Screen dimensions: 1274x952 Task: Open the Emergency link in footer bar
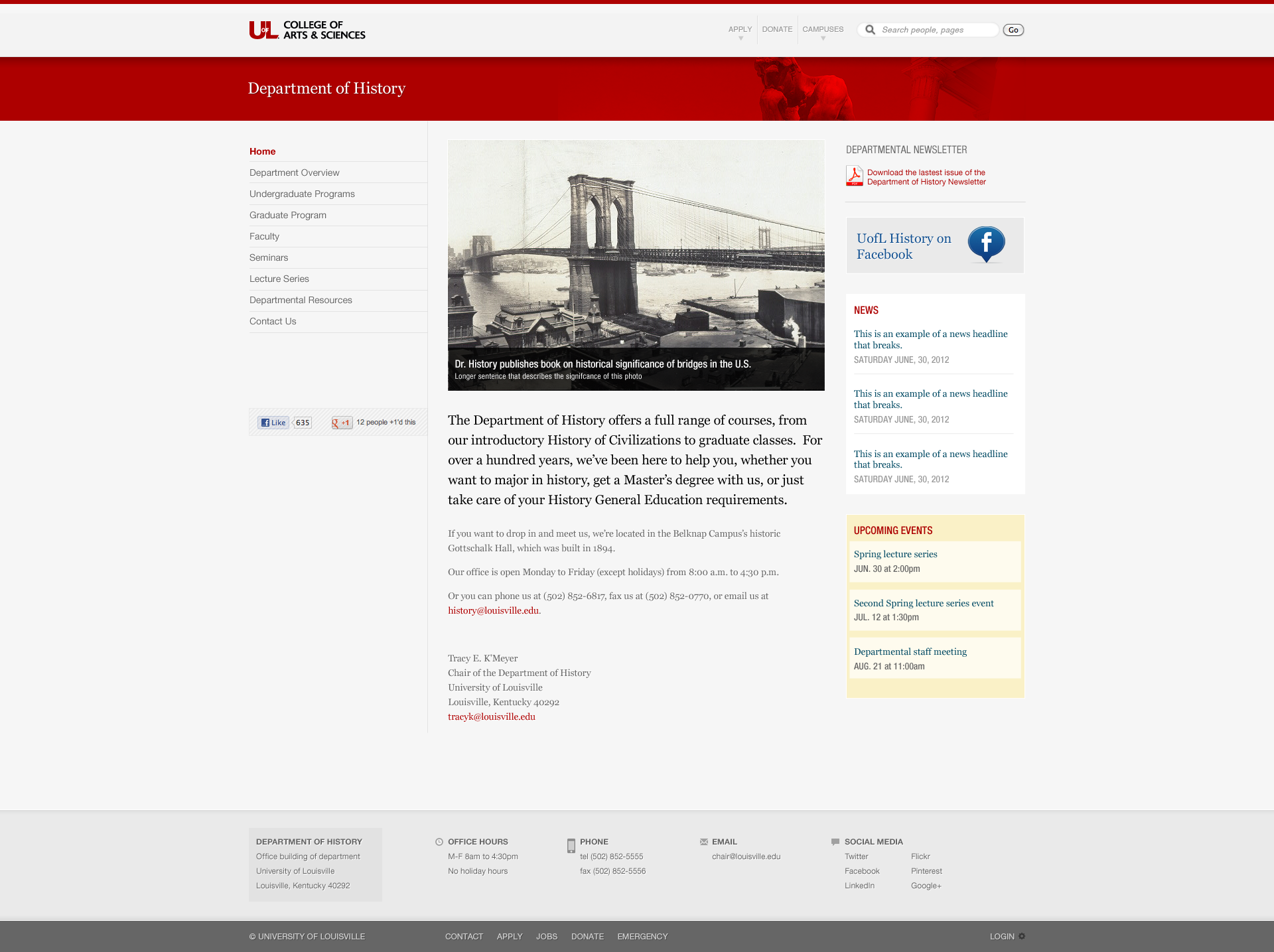(642, 936)
